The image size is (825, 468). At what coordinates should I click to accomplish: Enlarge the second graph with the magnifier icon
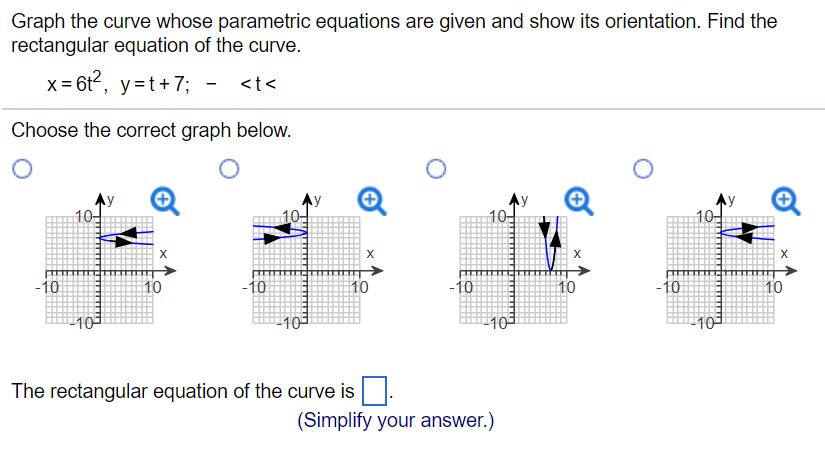click(371, 202)
